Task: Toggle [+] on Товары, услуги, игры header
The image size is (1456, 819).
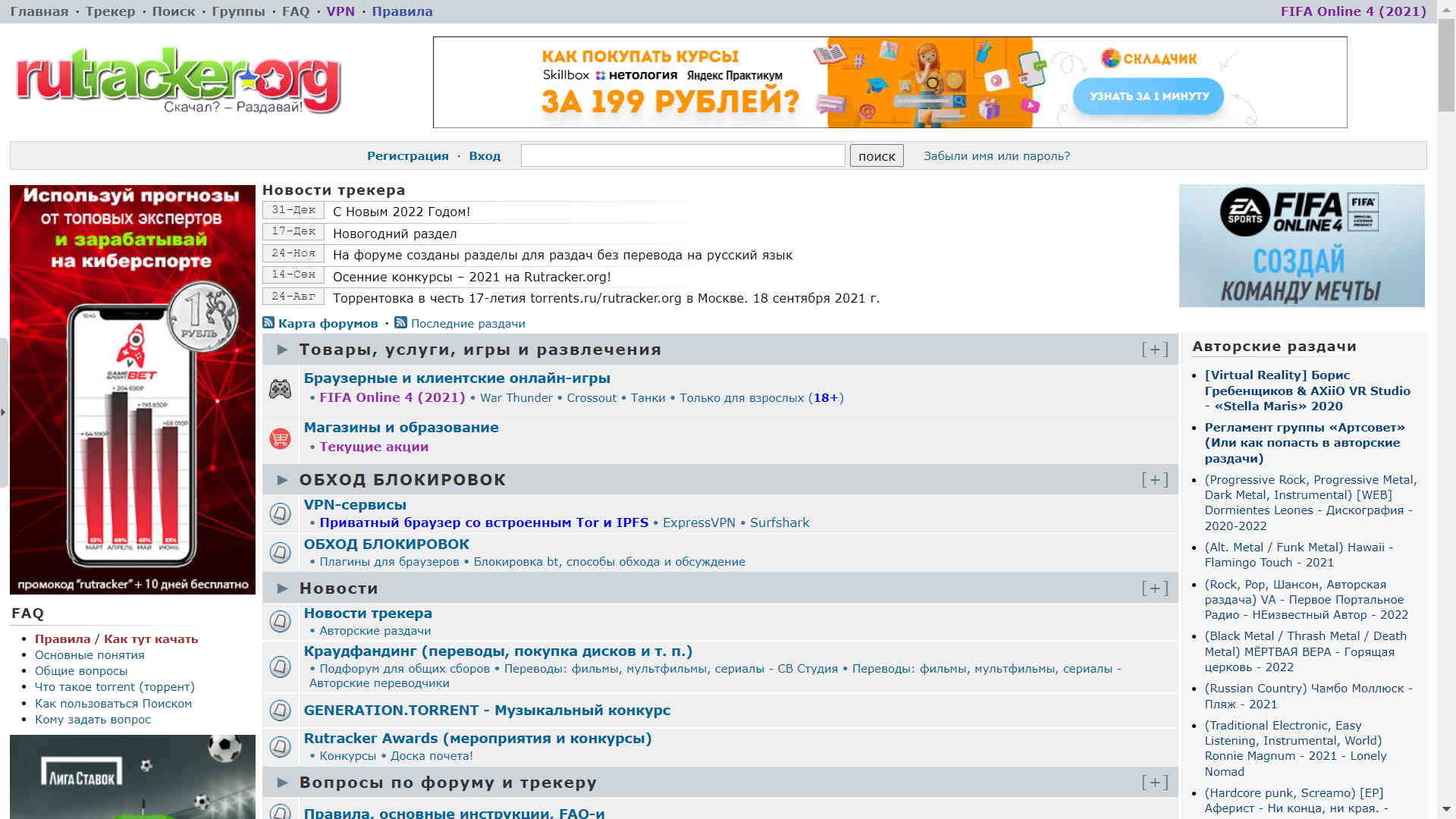Action: [x=1155, y=350]
